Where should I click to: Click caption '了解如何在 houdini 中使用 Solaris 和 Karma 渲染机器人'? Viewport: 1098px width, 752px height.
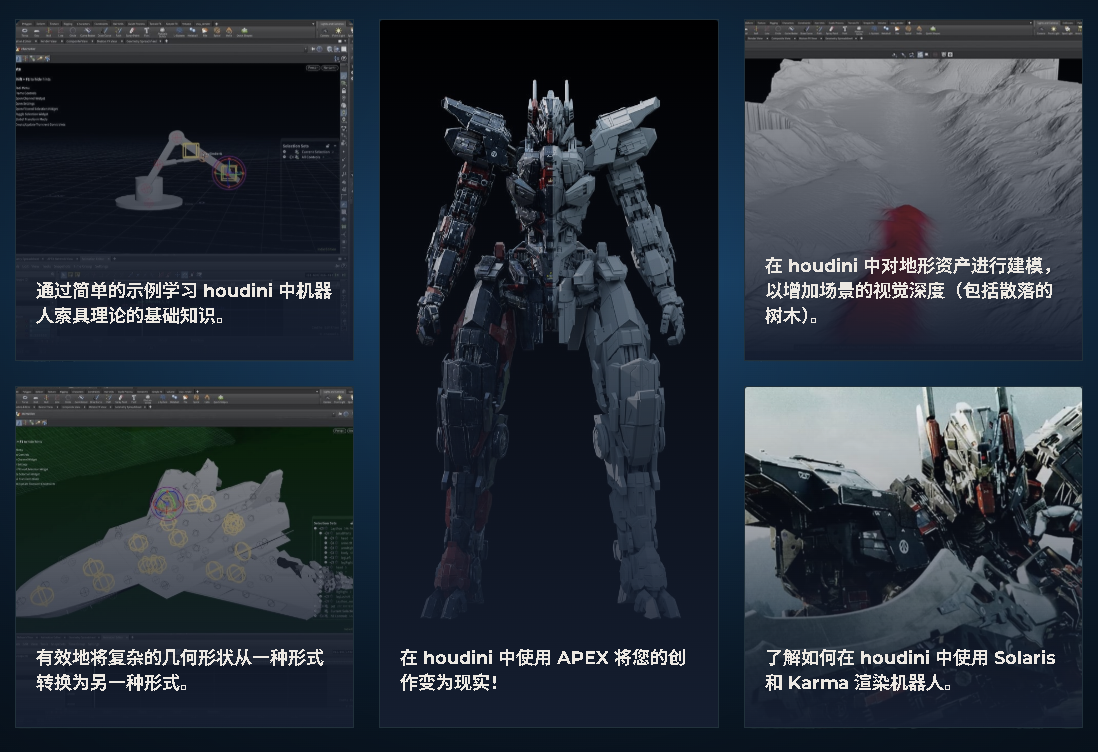pos(910,669)
